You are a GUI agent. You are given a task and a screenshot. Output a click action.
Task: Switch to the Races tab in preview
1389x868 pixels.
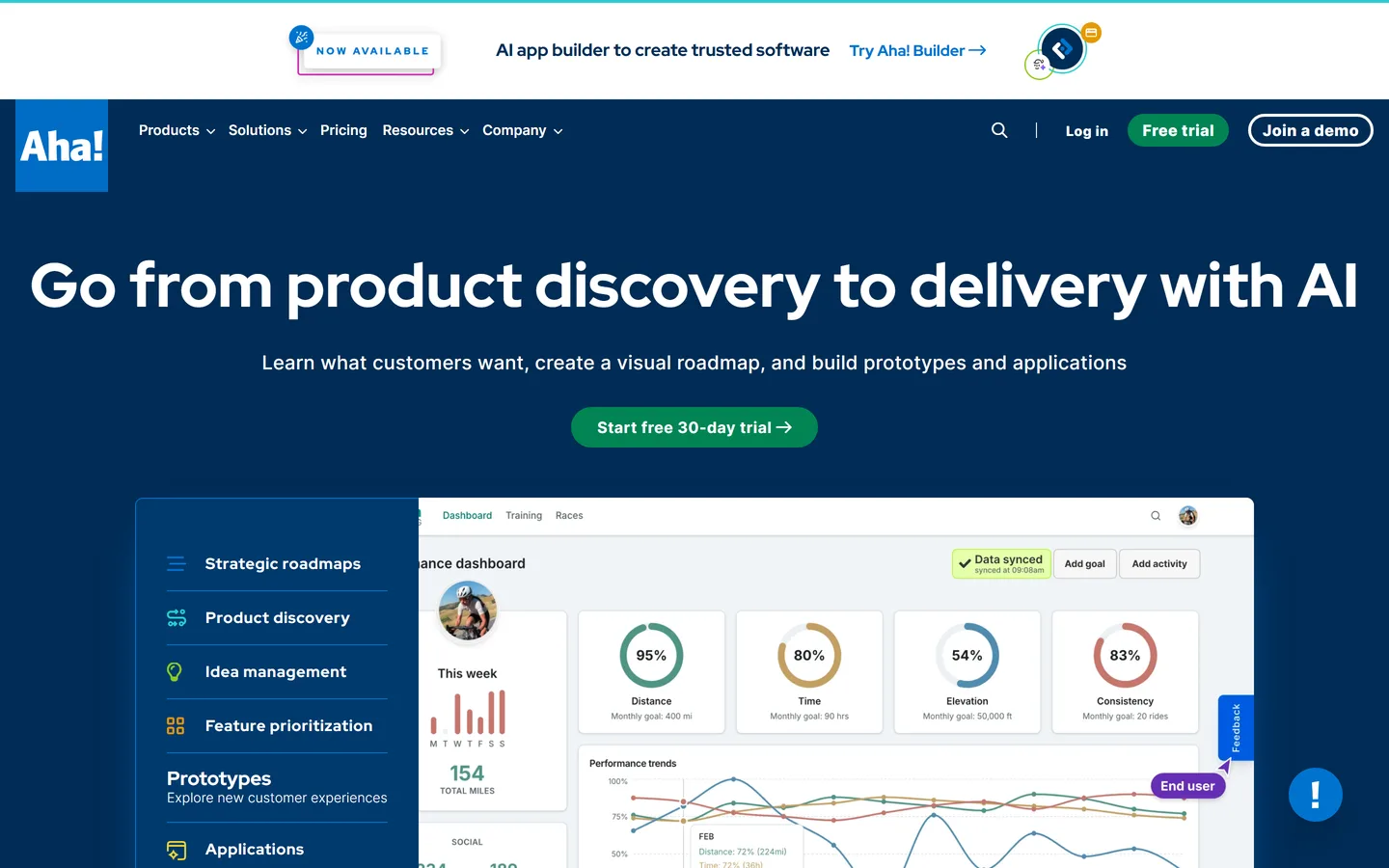569,516
